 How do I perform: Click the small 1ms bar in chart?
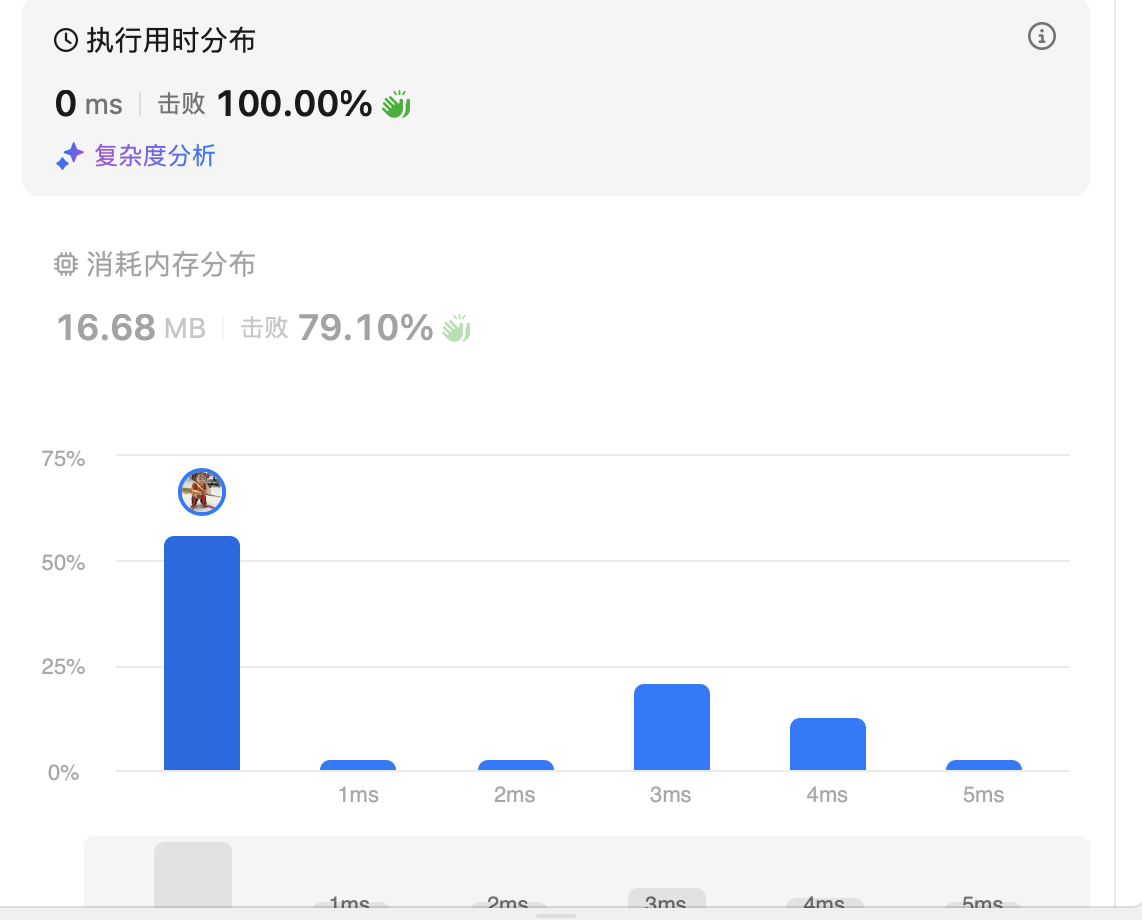pos(358,765)
